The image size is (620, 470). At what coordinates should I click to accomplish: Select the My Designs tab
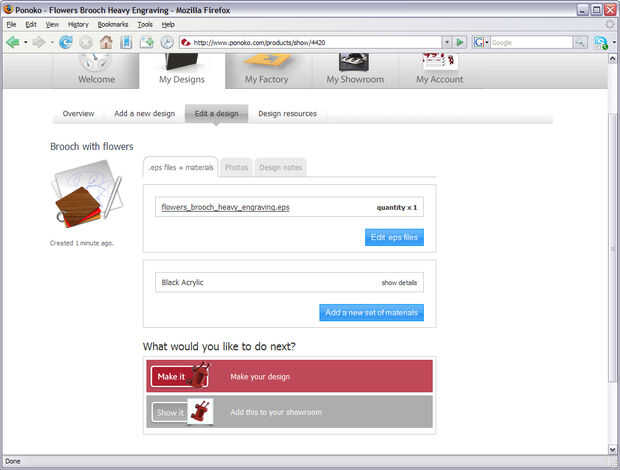point(182,71)
